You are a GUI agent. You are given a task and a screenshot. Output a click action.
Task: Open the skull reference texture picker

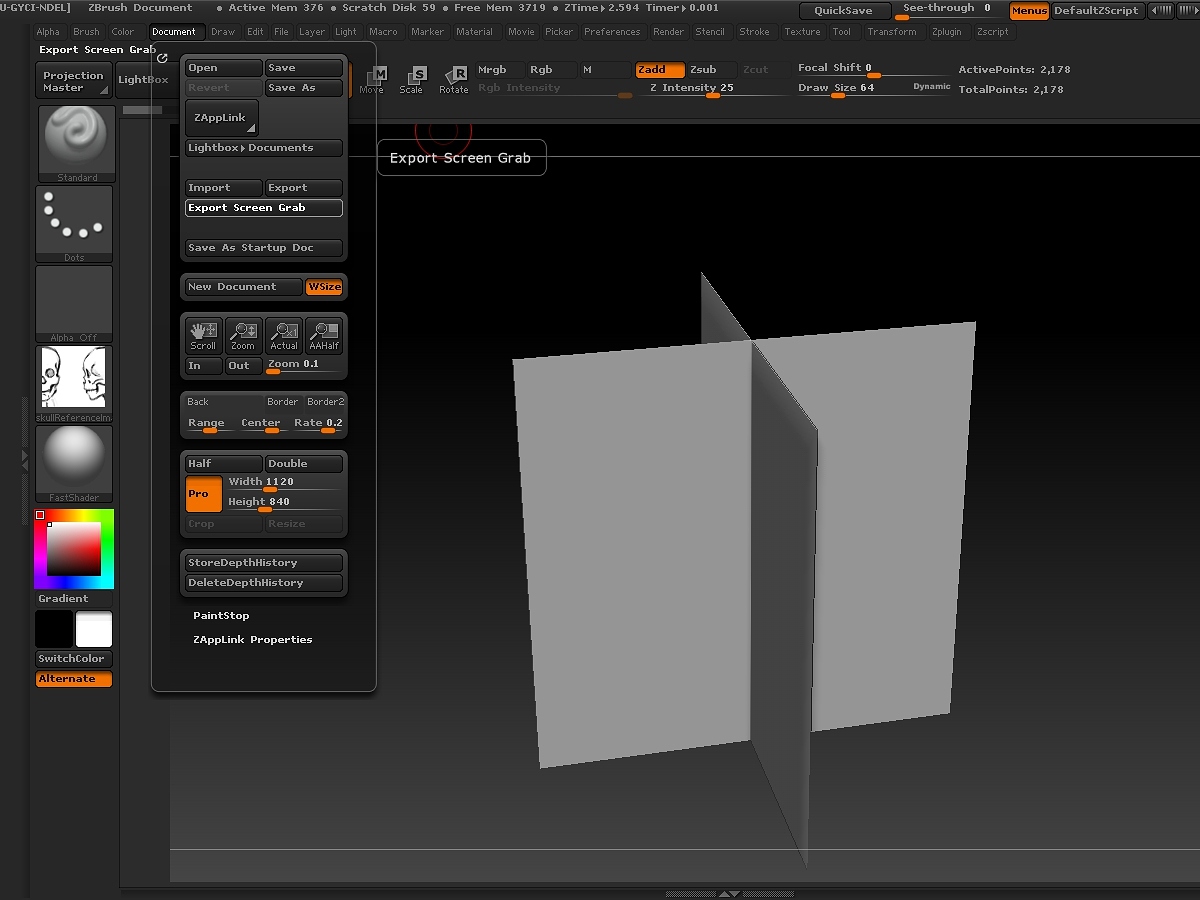(x=75, y=383)
